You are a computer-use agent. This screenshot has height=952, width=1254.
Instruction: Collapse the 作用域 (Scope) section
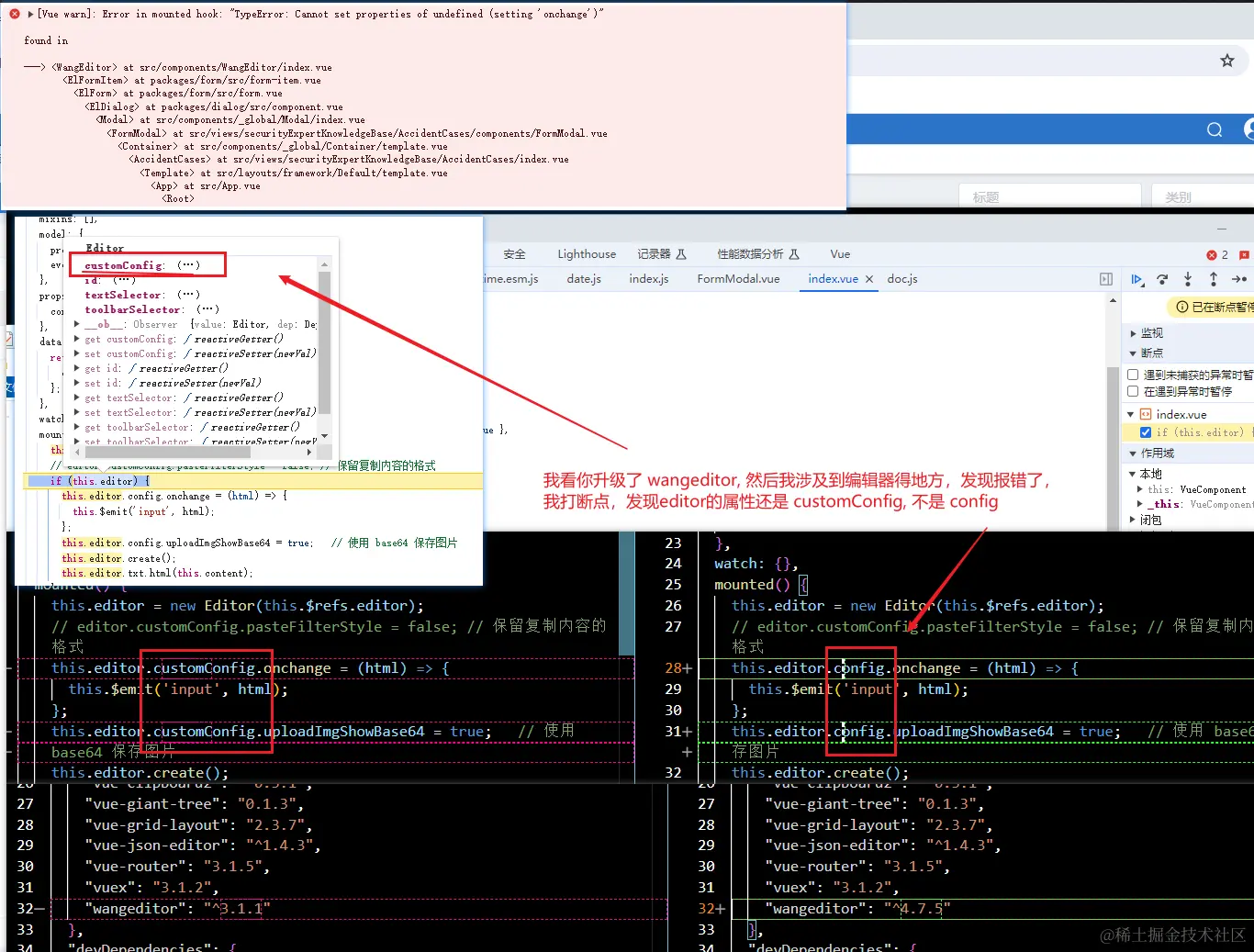[1132, 454]
